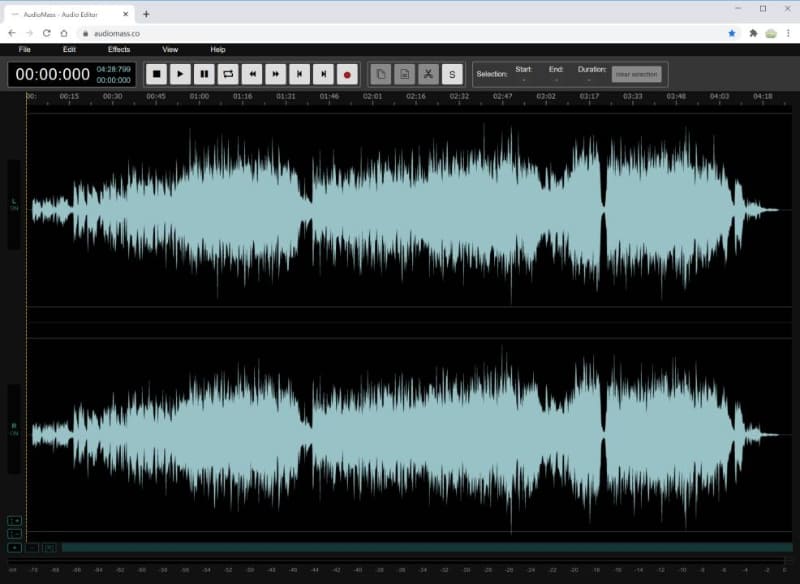Seek backward with the rewind button
The height and width of the screenshot is (584, 800).
tap(252, 74)
